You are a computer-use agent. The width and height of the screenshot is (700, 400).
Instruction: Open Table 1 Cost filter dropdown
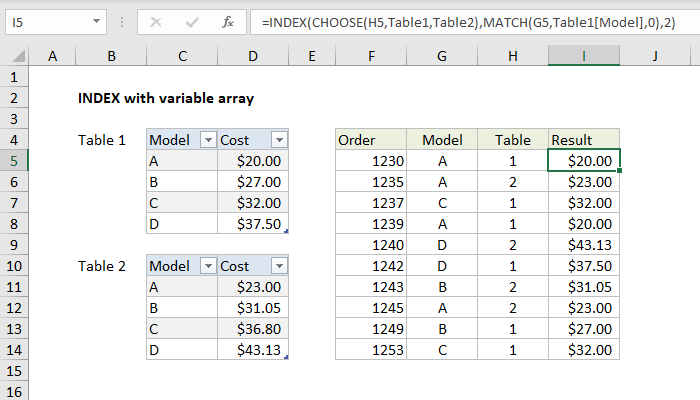[278, 140]
